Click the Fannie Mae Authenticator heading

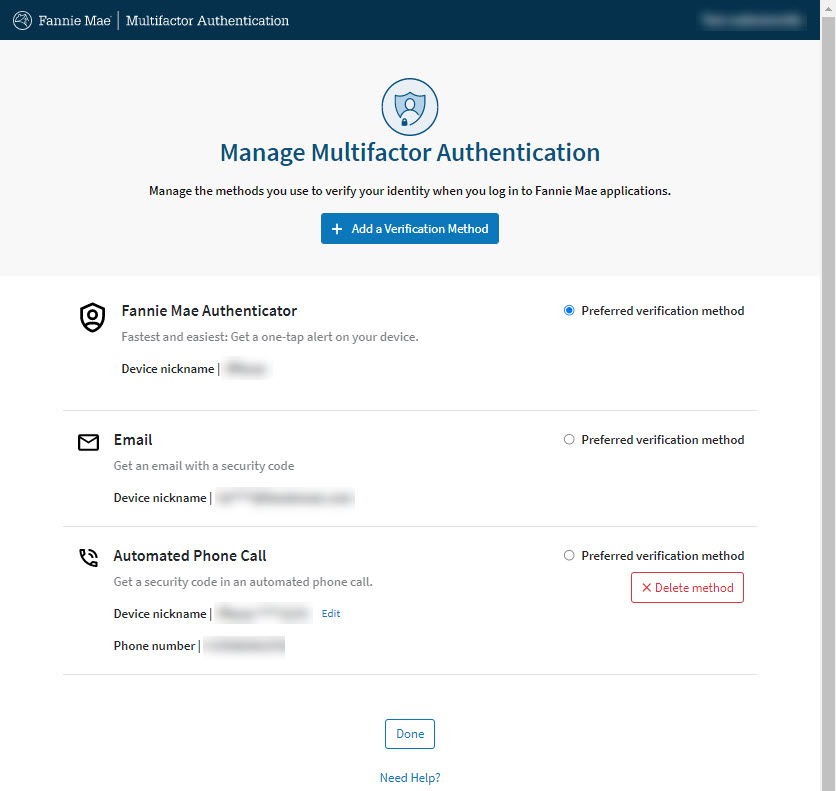209,311
